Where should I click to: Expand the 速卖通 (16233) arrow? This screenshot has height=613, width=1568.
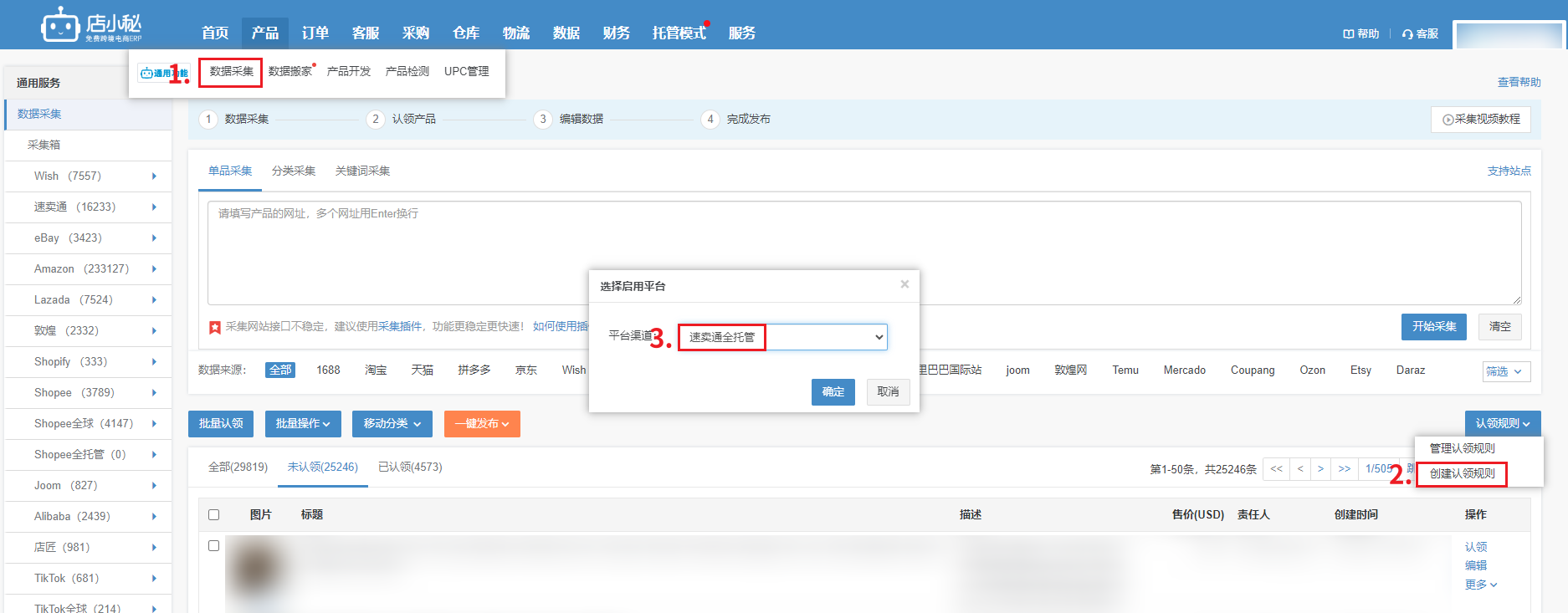click(x=154, y=207)
